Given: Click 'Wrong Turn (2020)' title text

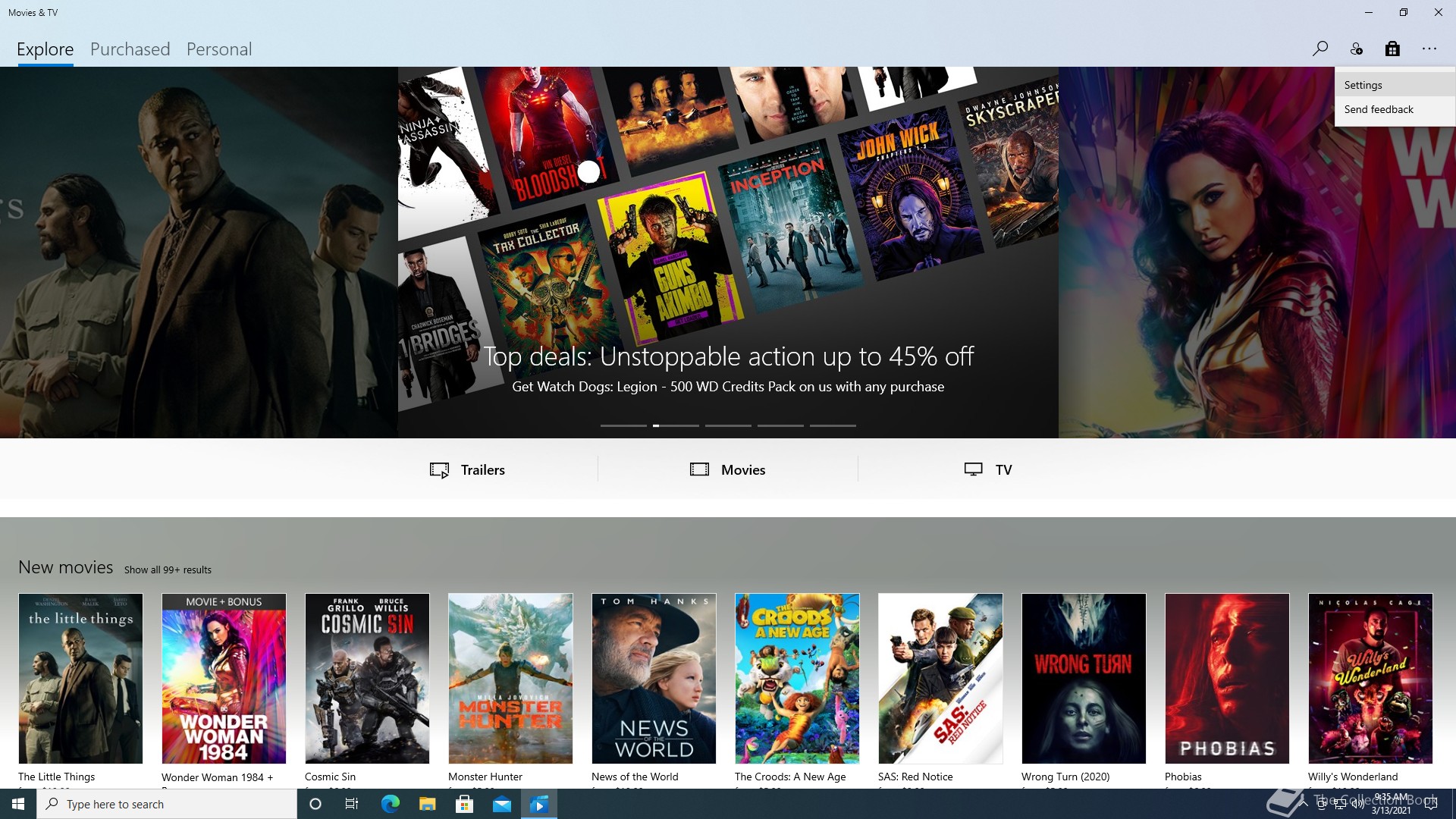Looking at the screenshot, I should click(x=1065, y=777).
